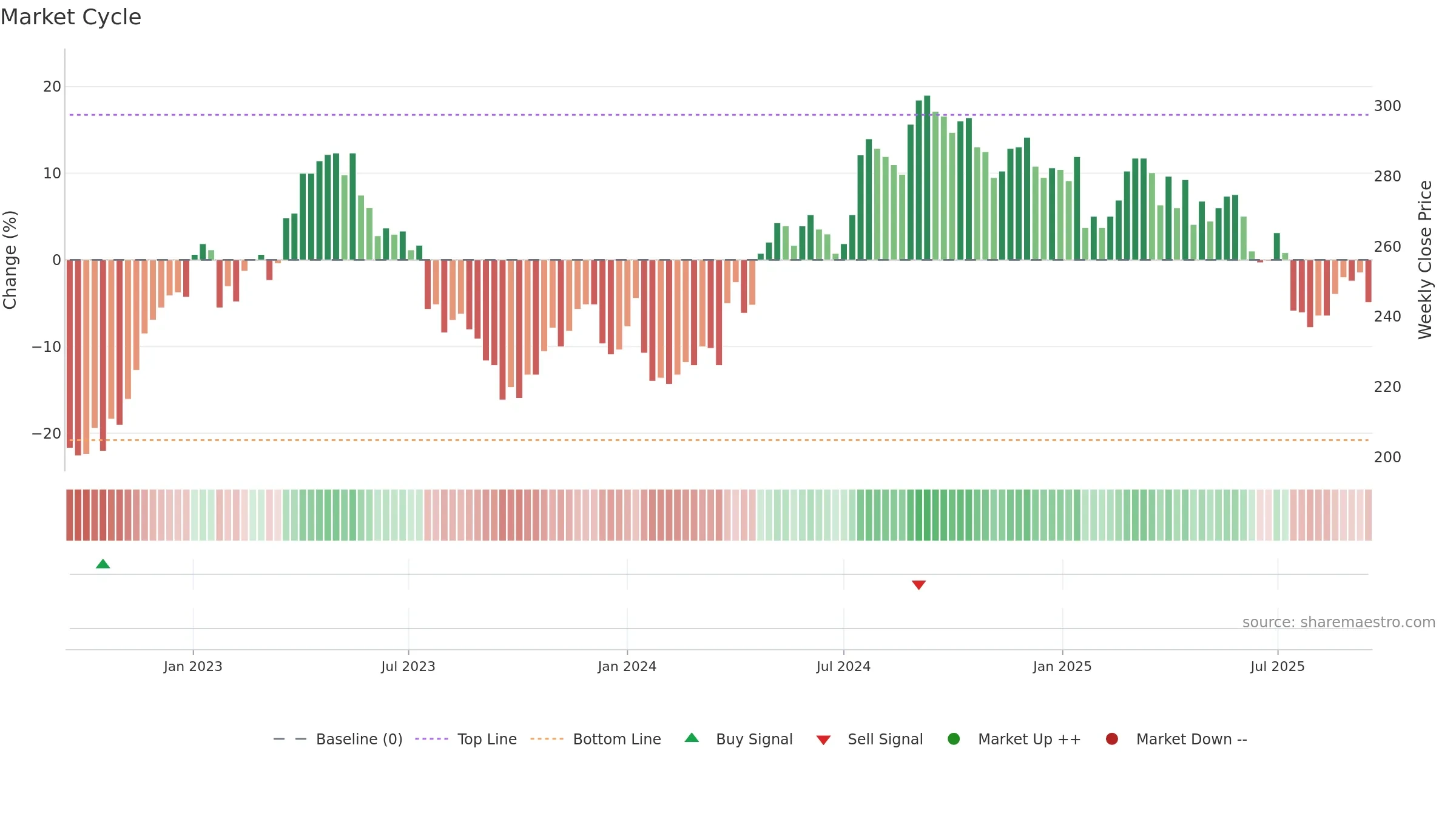The height and width of the screenshot is (819, 1456).
Task: Click the source: sharemaestro.com text
Action: (1339, 622)
